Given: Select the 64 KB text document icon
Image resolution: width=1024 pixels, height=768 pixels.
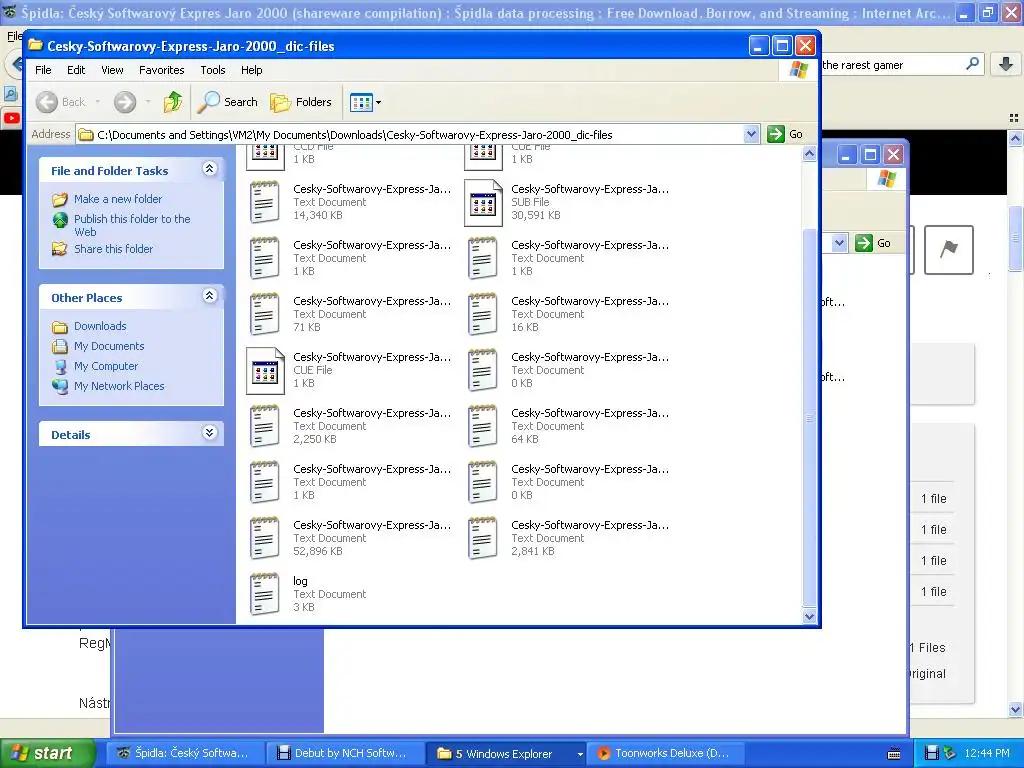Looking at the screenshot, I should pyautogui.click(x=483, y=426).
